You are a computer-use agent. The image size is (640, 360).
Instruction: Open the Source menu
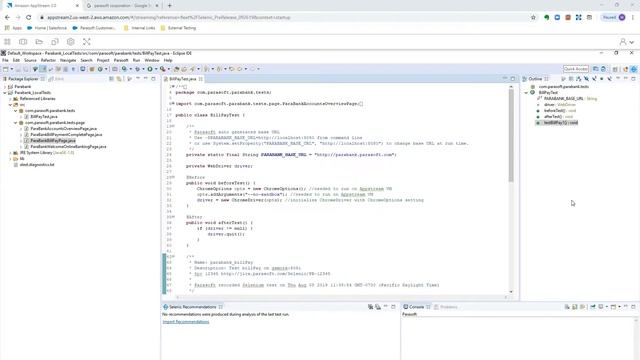point(30,60)
